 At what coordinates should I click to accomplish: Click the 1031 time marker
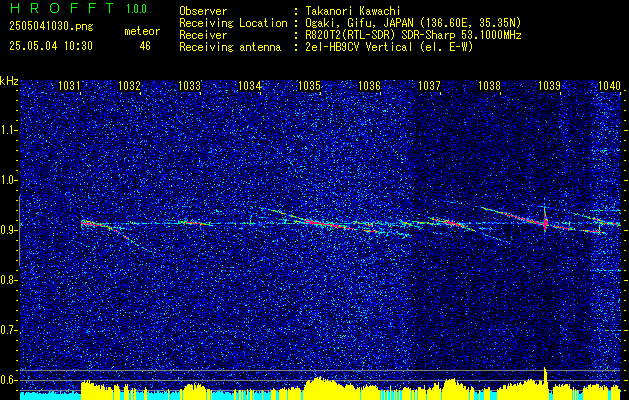69,85
